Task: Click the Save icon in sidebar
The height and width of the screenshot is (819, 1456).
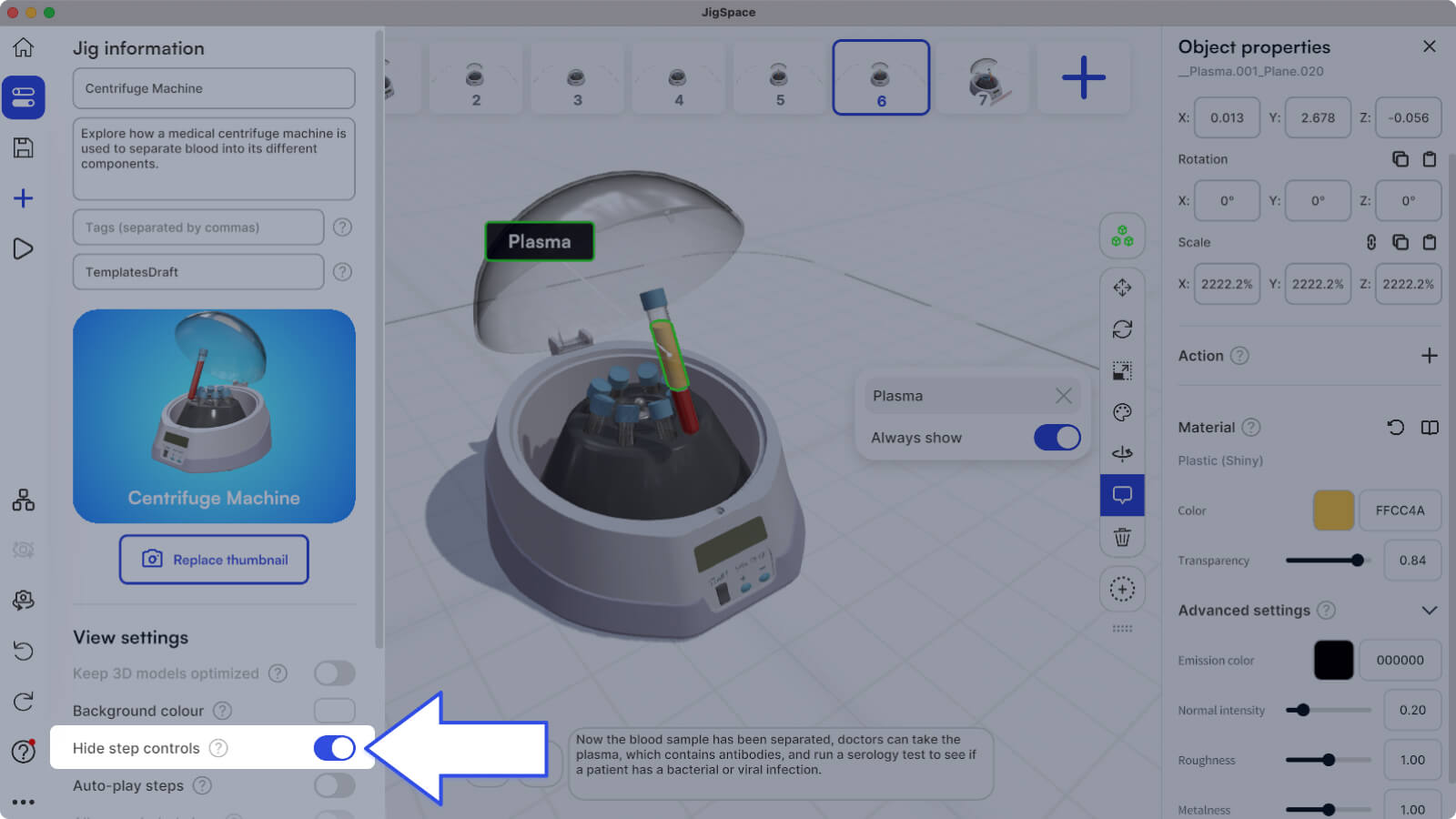Action: point(24,147)
